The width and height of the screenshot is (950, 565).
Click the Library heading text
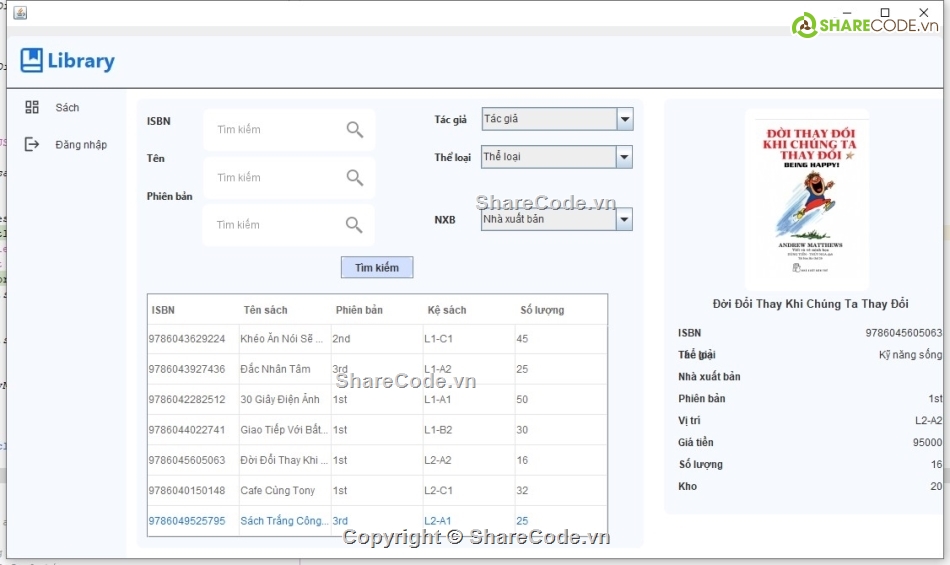81,61
